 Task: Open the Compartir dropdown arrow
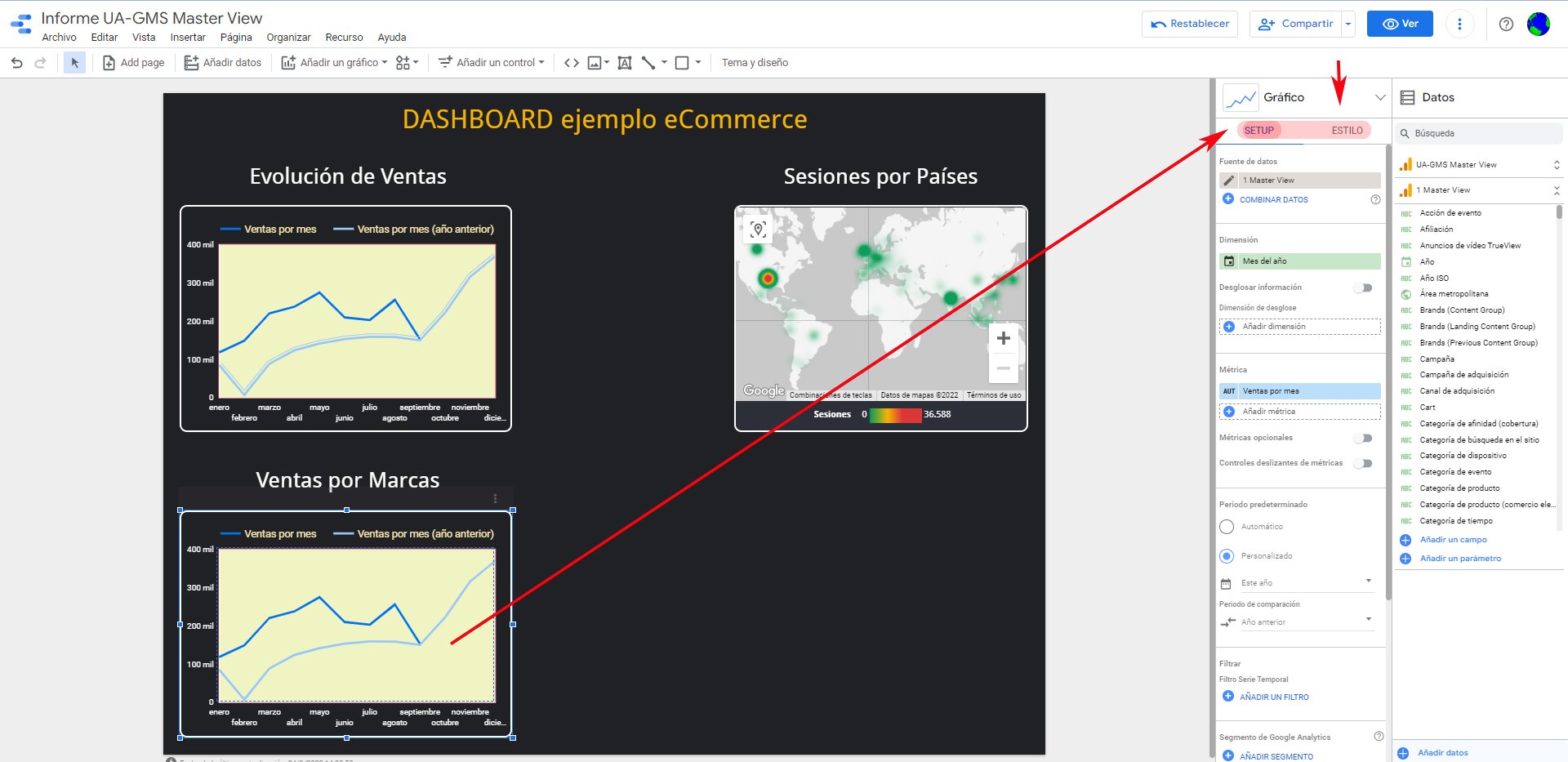coord(1348,24)
